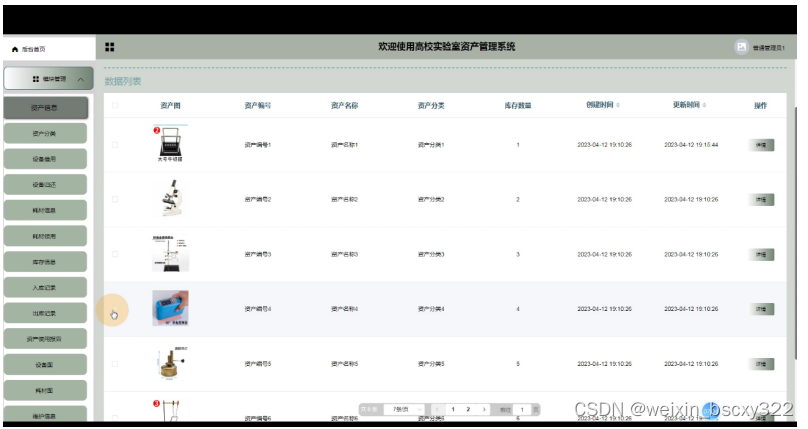Open the 资产分类 sidebar item

point(45,133)
